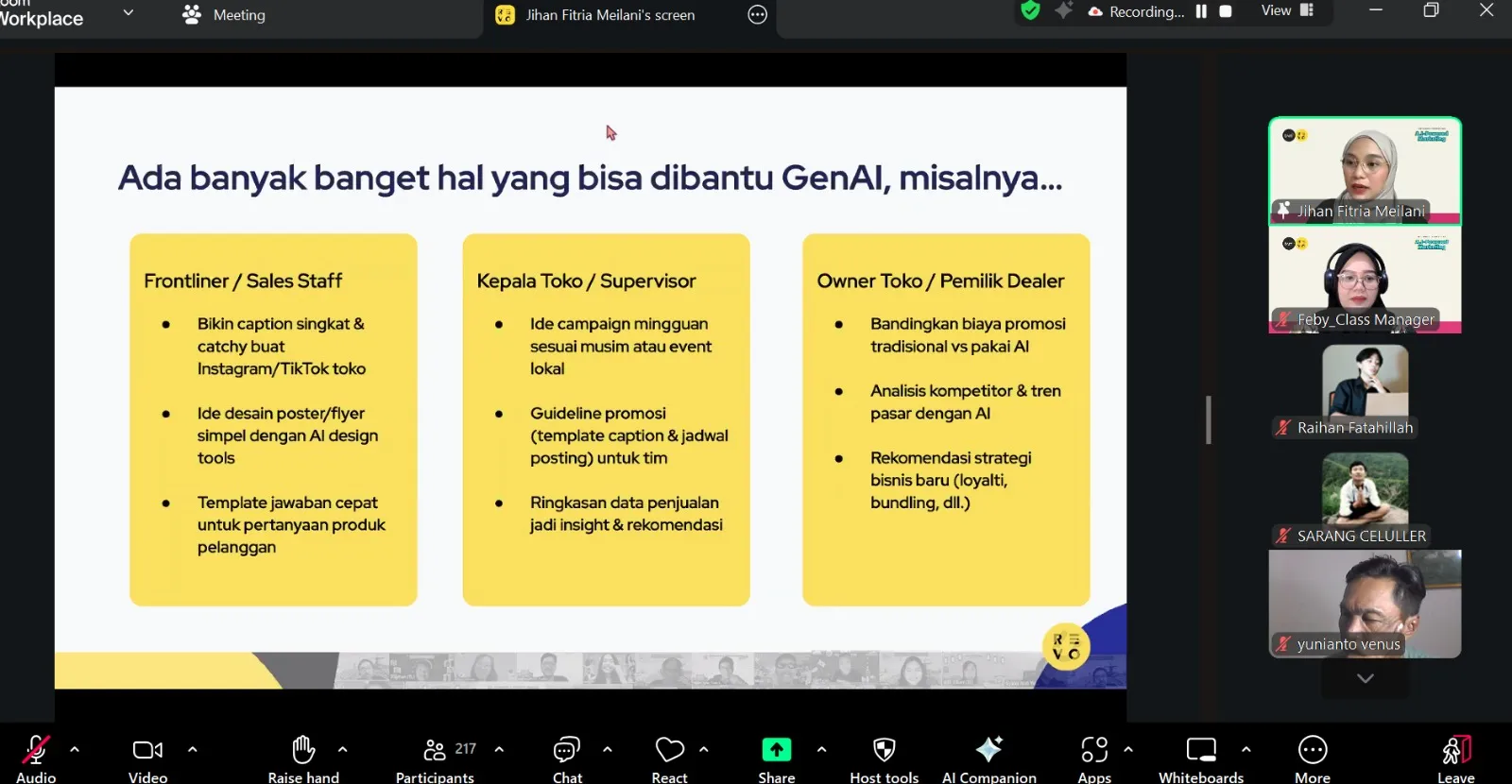Click 'Ringkasan data penjualan' bullet text
This screenshot has width=1512, height=784.
pyautogui.click(x=626, y=514)
